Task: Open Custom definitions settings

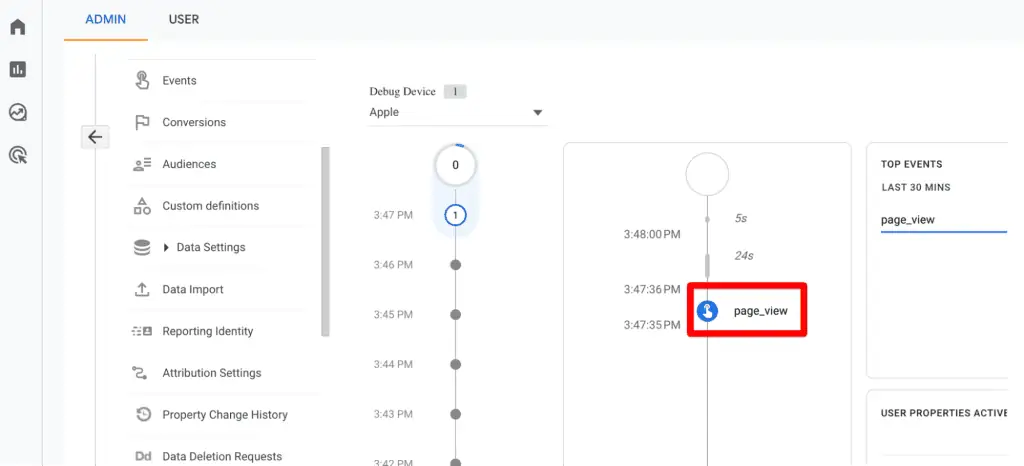Action: (210, 206)
